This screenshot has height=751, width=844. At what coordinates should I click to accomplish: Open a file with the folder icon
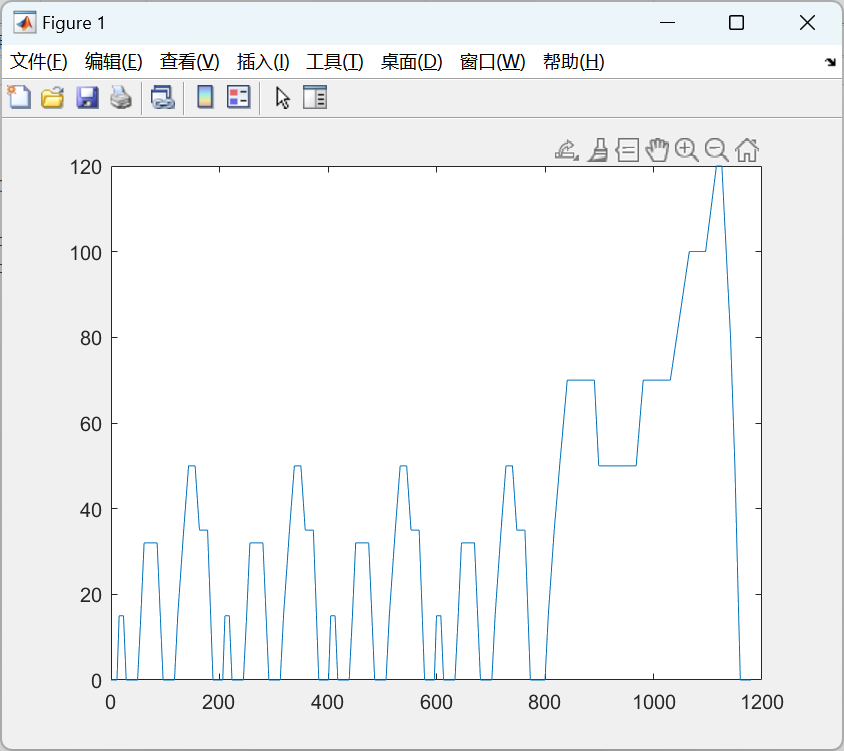(x=53, y=97)
